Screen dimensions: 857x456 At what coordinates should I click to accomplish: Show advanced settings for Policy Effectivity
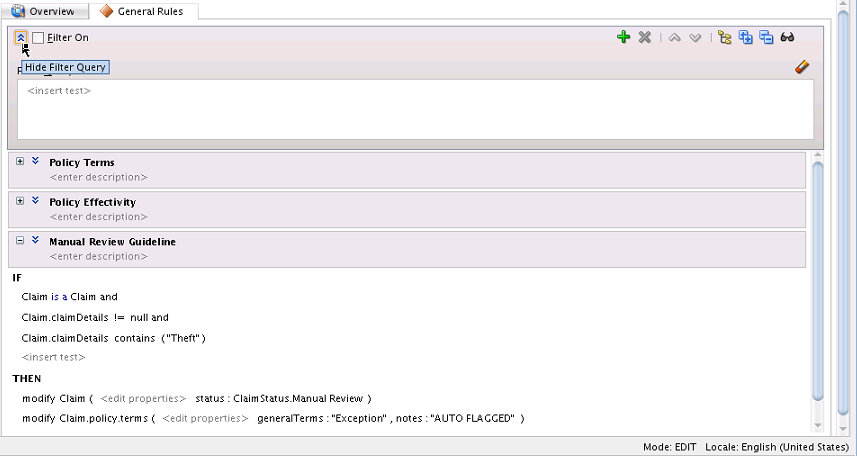(x=36, y=200)
